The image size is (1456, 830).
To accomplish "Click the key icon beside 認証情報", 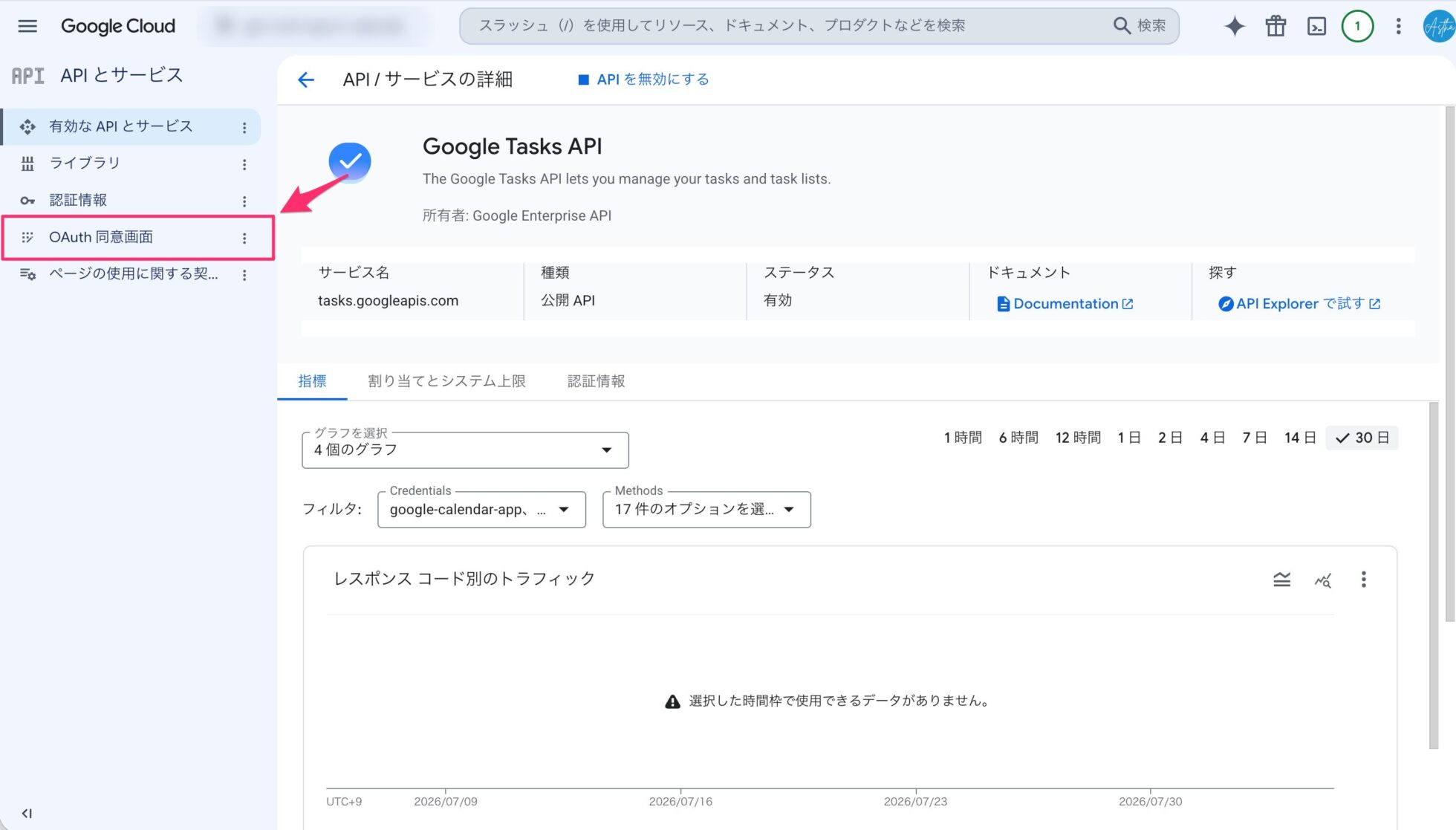I will coord(27,201).
